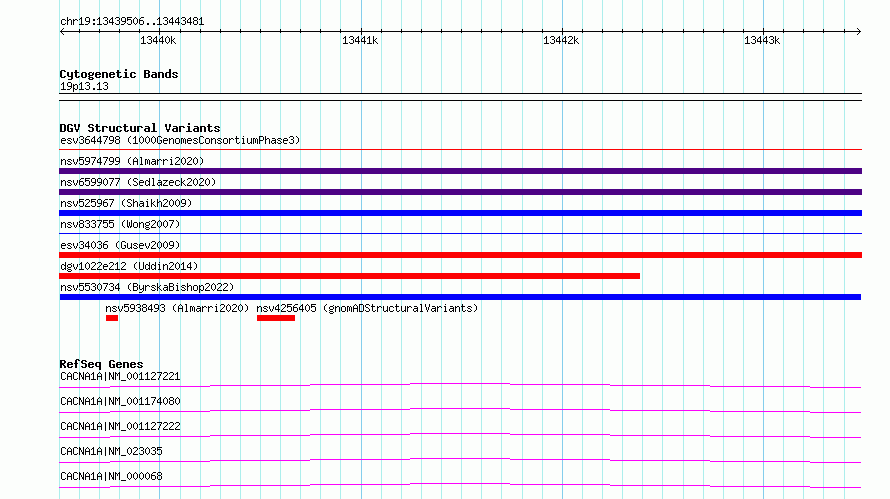
Task: Click the chr19:13439506..13443481 region label
Action: [x=132, y=22]
